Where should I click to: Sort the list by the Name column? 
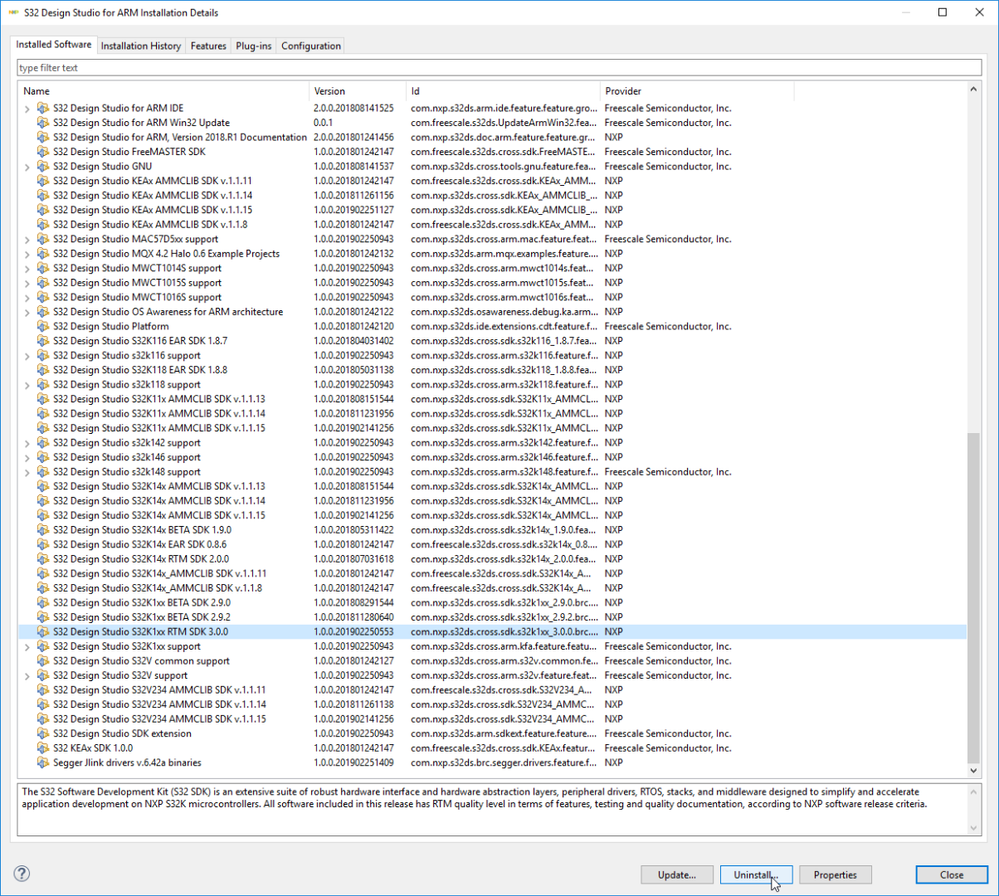(164, 91)
